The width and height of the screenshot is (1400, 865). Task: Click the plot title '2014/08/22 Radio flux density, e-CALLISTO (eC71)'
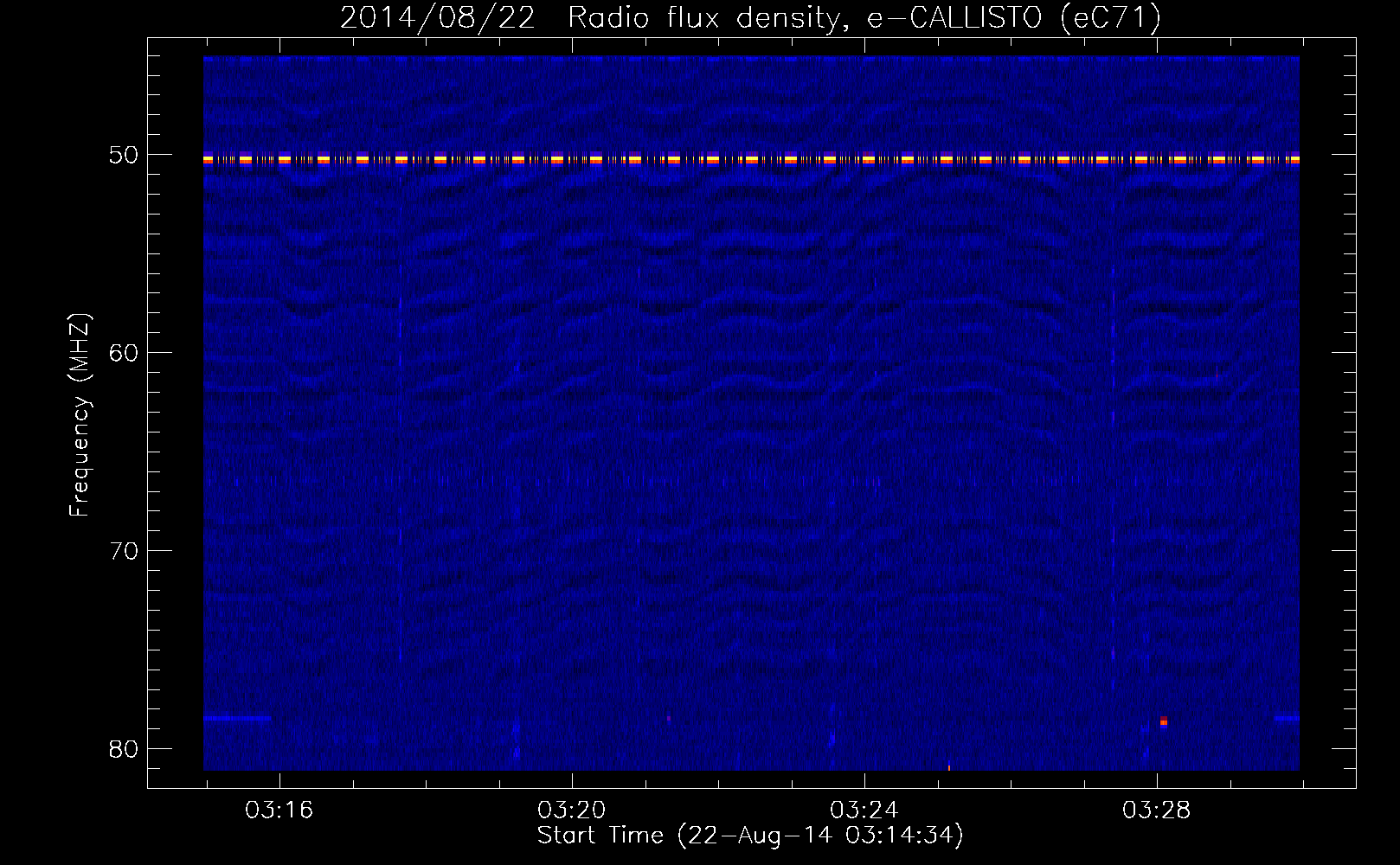coord(750,17)
